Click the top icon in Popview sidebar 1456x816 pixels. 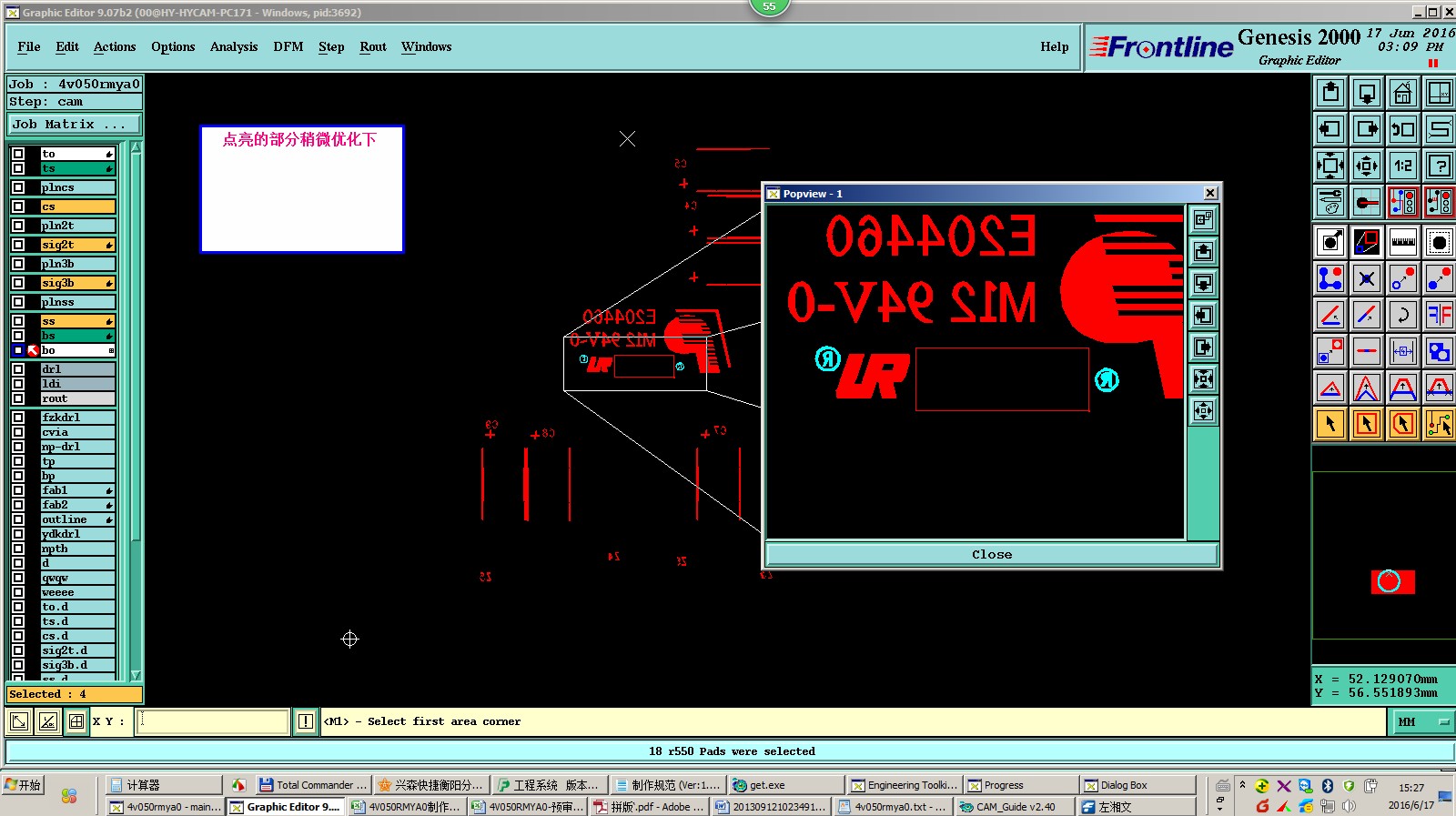[1203, 219]
